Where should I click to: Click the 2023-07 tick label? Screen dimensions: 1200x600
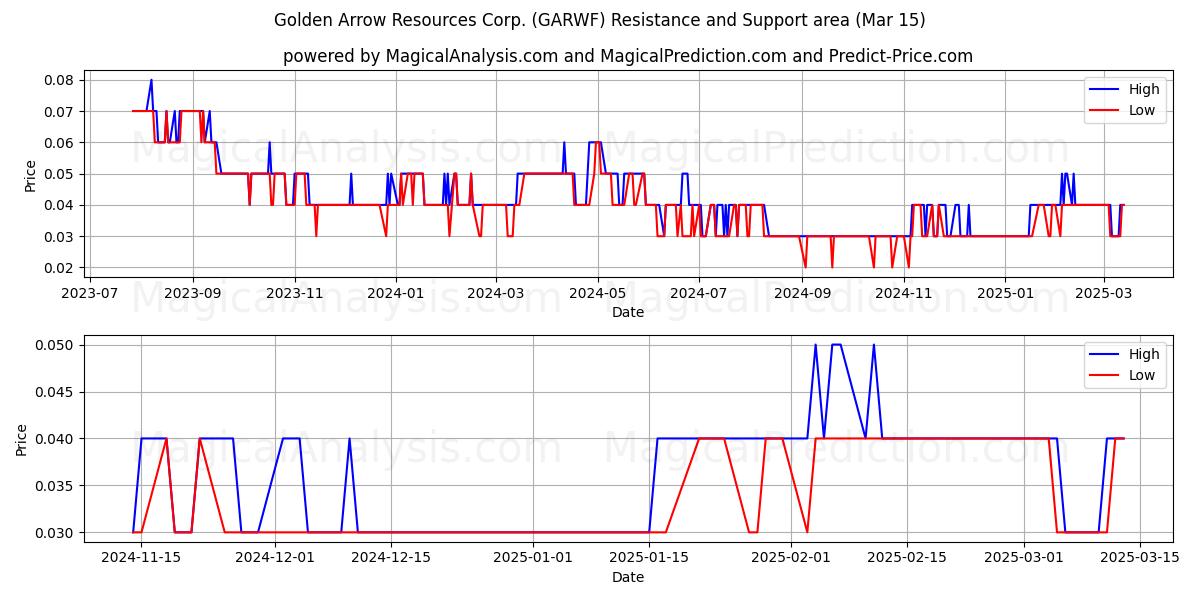click(91, 293)
